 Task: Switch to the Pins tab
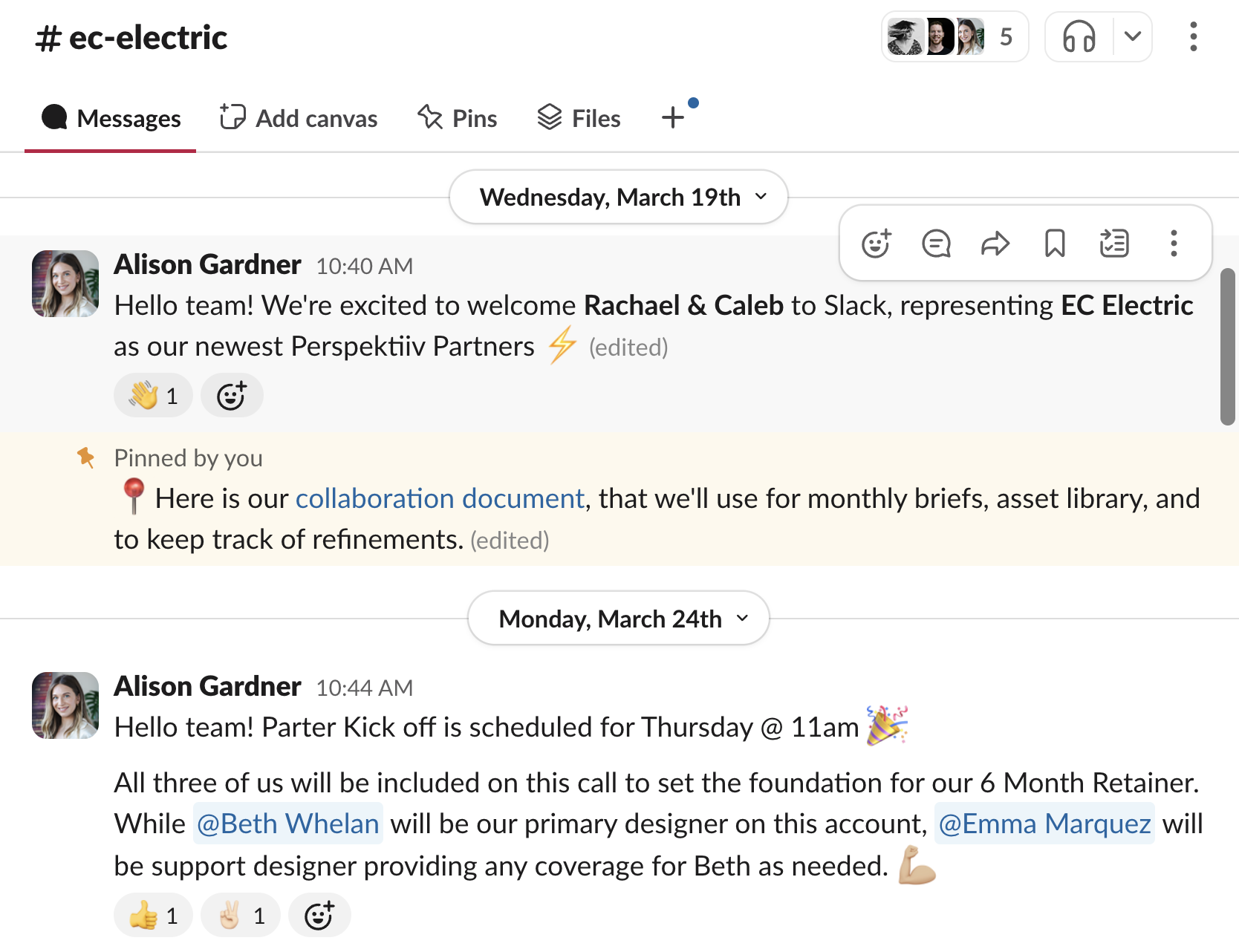coord(458,118)
